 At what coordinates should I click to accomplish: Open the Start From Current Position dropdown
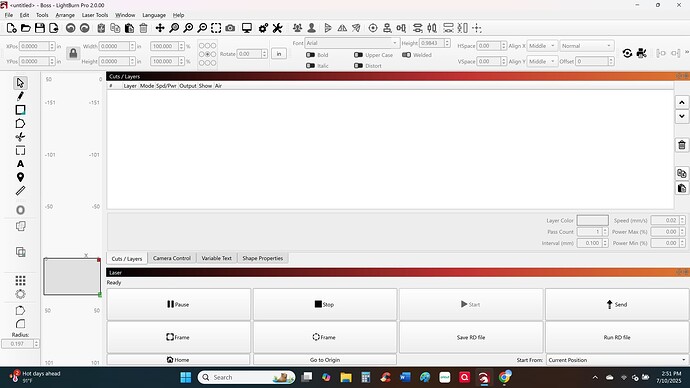(617, 360)
